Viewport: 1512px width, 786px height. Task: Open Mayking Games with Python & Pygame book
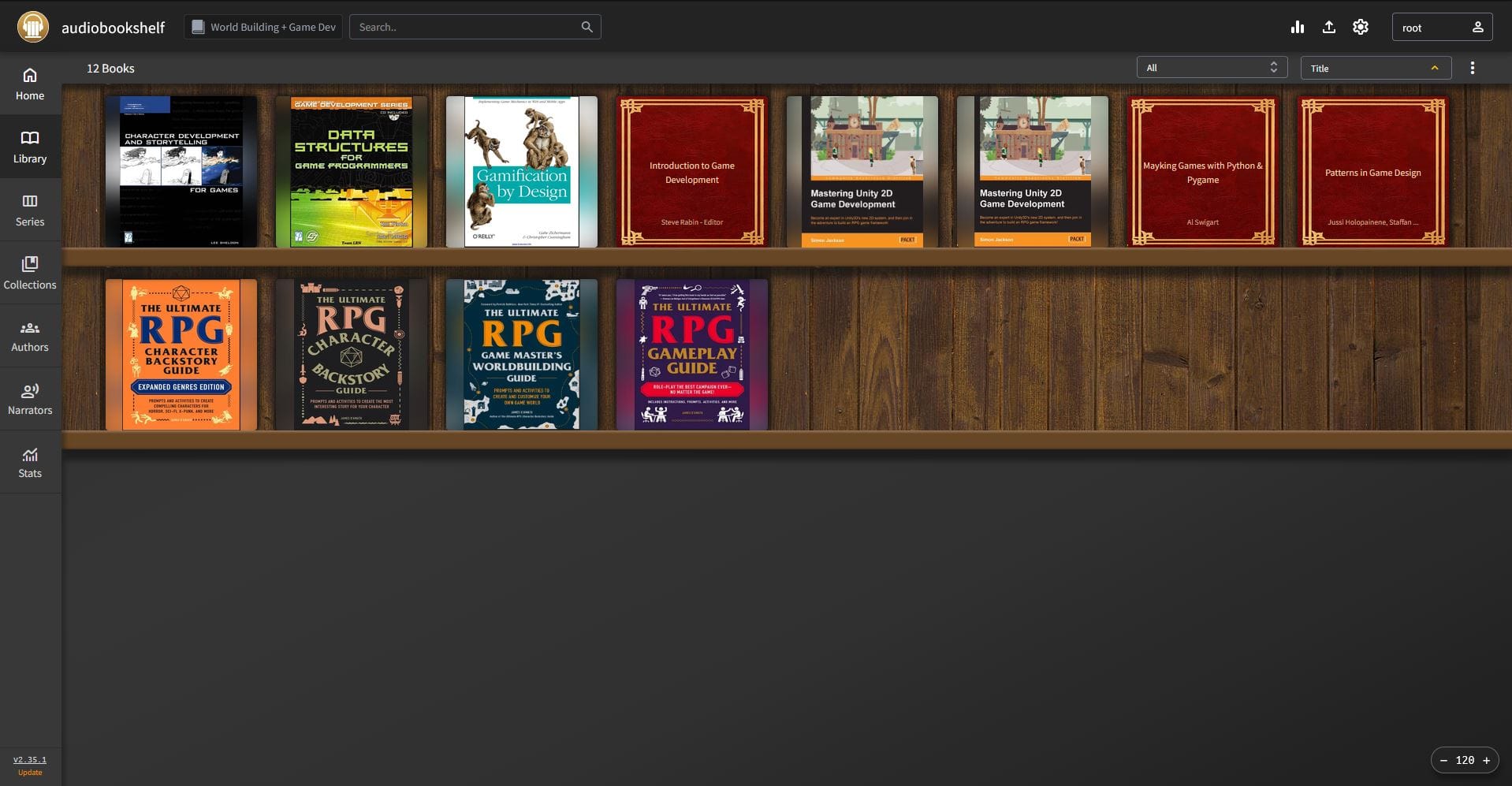coord(1203,172)
